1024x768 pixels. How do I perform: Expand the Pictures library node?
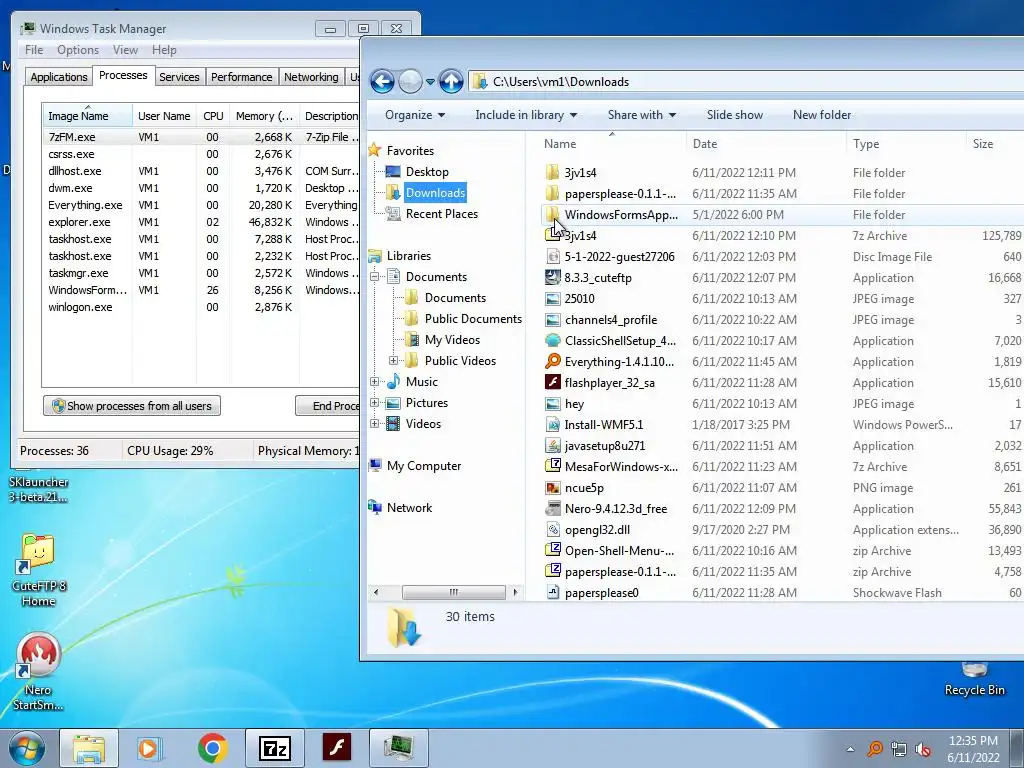[x=374, y=402]
